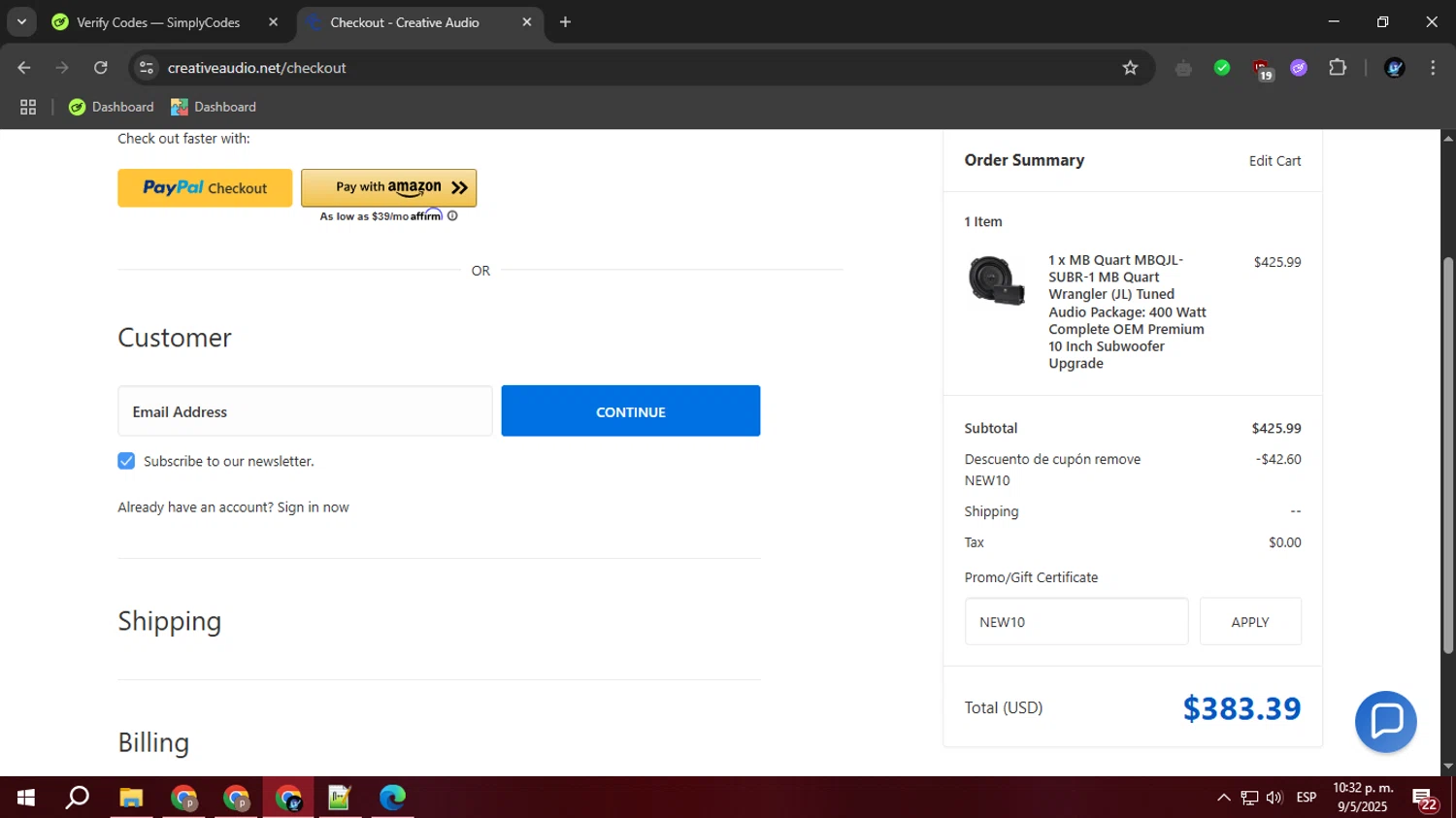Bookmark this page with the star icon

point(1130,68)
